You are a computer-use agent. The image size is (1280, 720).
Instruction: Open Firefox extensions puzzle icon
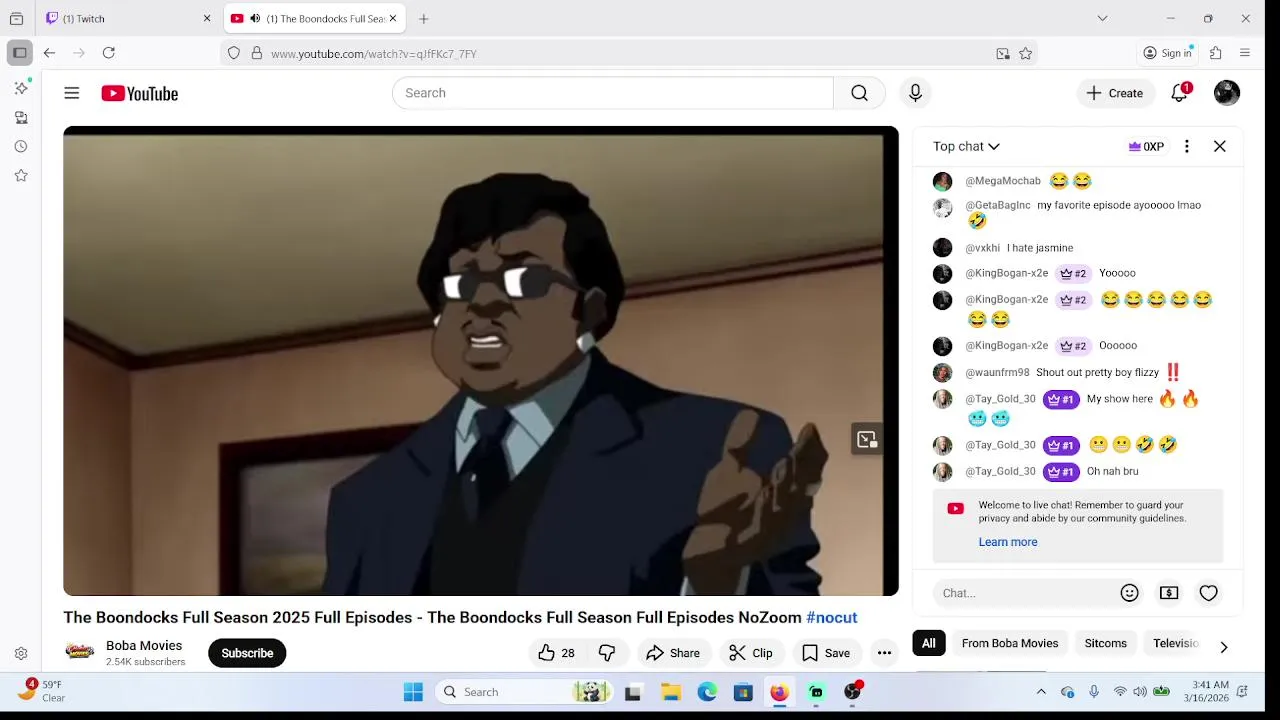coord(1216,53)
